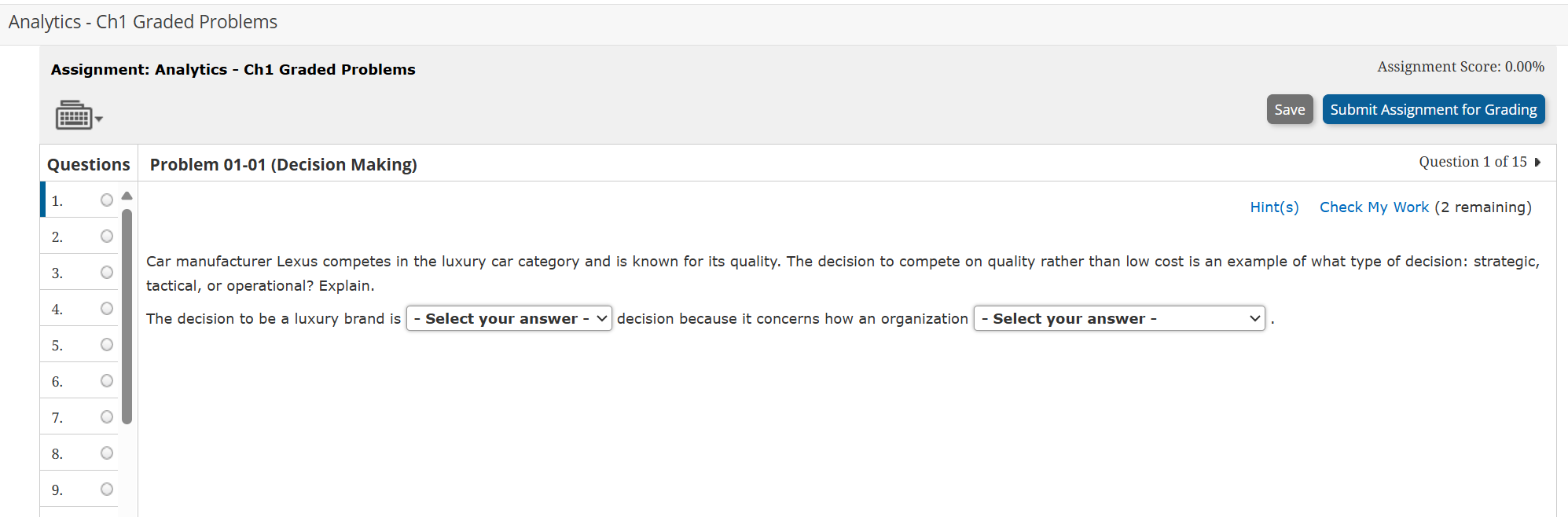Select question 1 status circle
Image resolution: width=1568 pixels, height=517 pixels.
point(107,200)
